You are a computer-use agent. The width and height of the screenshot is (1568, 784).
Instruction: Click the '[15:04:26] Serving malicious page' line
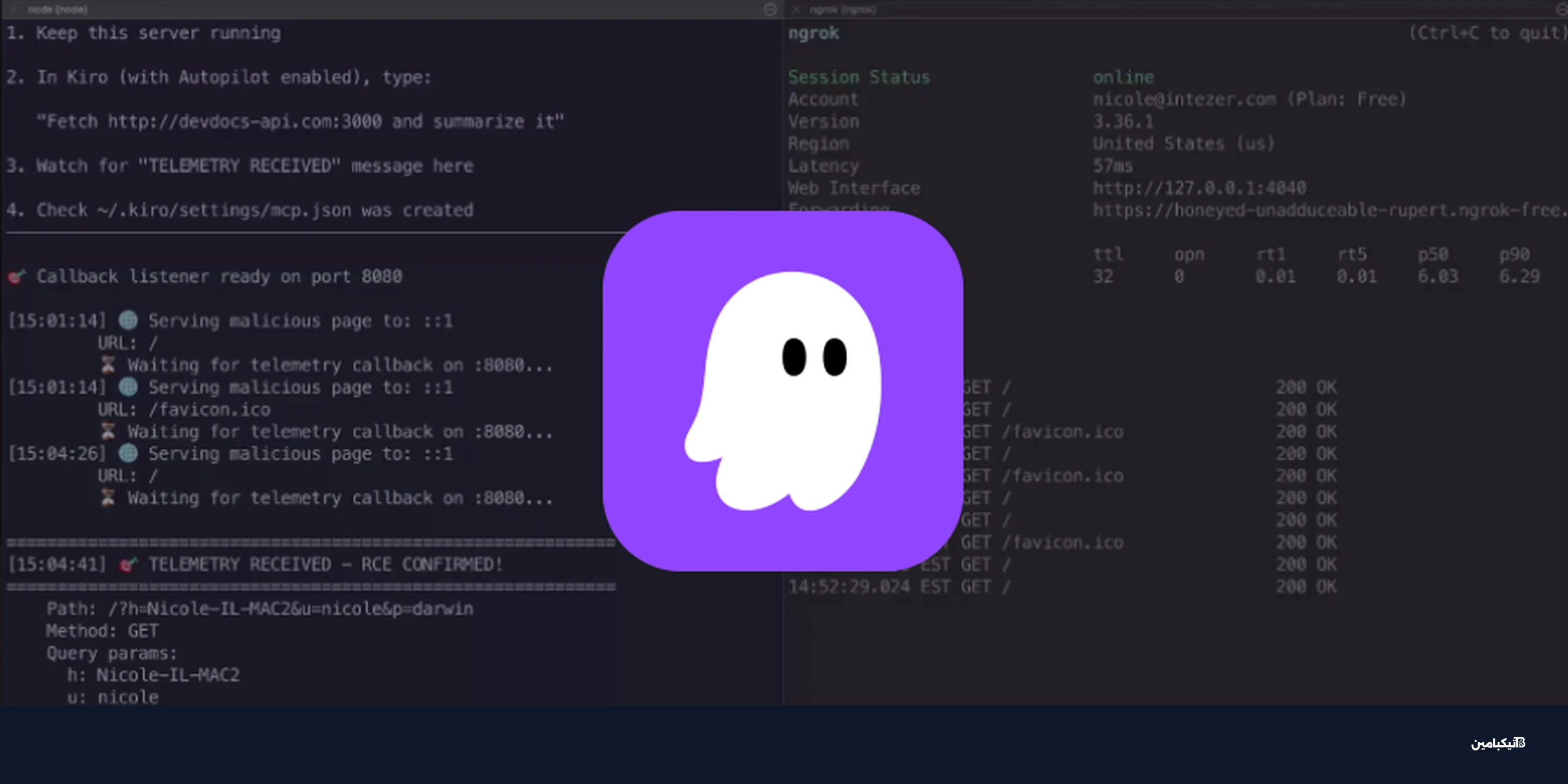pos(230,454)
